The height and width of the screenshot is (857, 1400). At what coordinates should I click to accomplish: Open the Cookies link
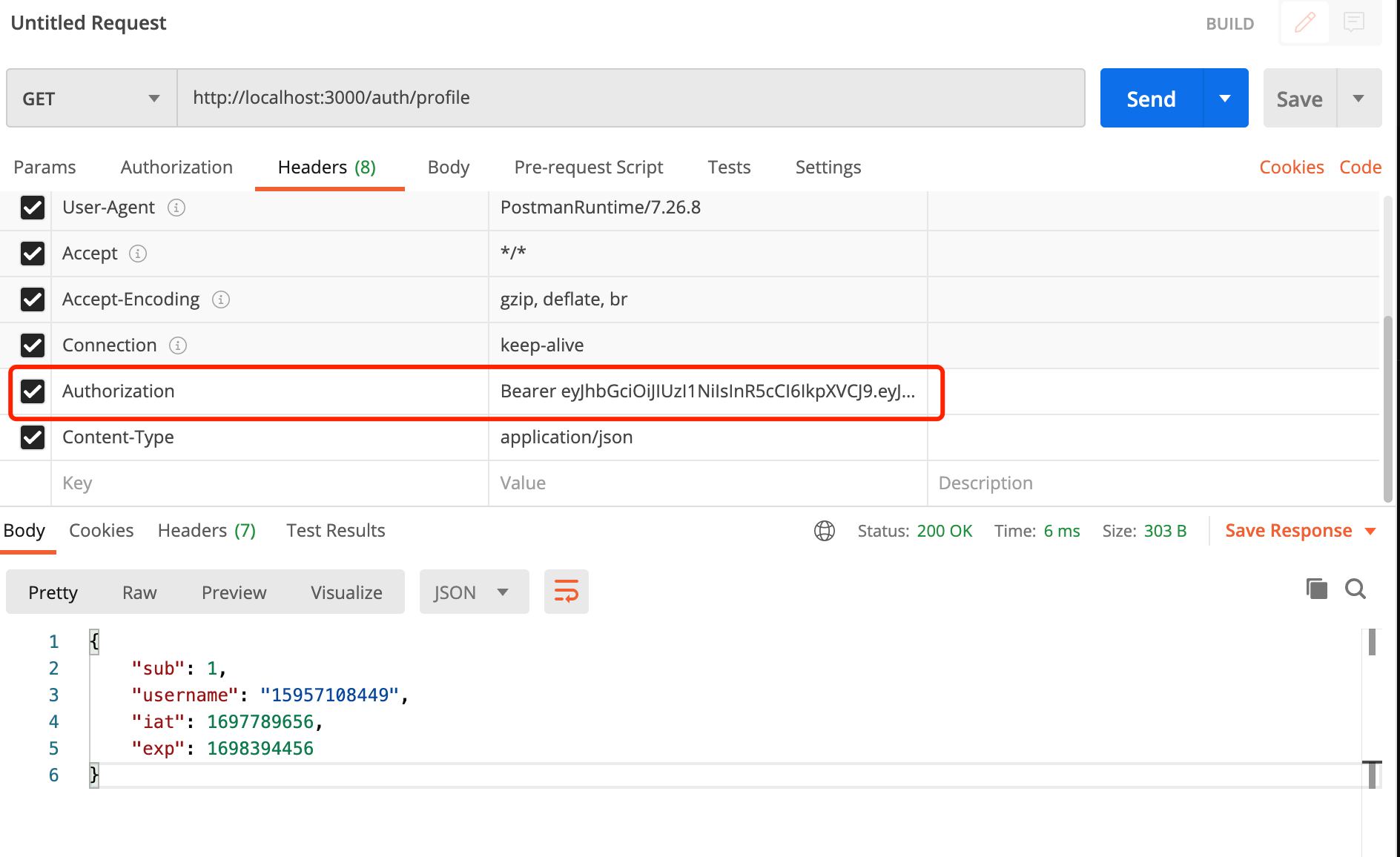point(1292,168)
